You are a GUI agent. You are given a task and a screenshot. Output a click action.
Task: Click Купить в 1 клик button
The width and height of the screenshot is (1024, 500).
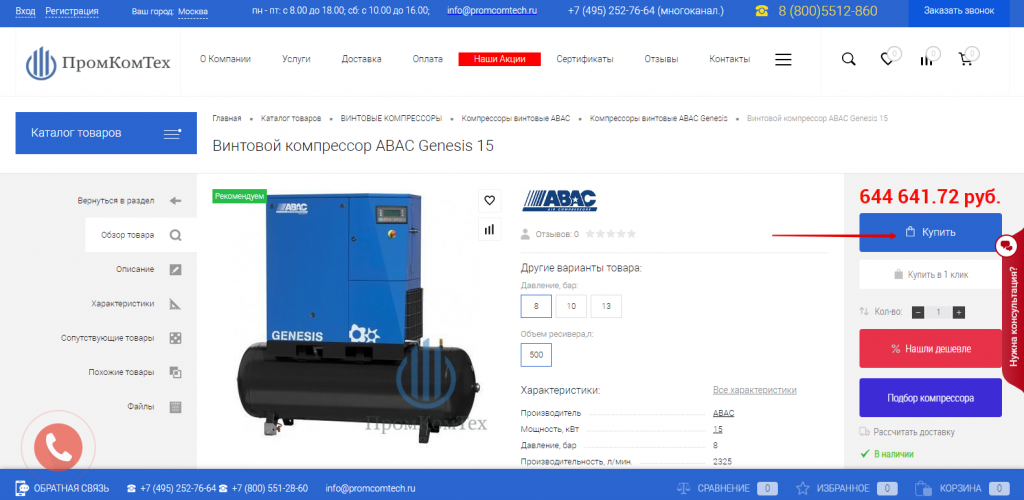(930, 275)
